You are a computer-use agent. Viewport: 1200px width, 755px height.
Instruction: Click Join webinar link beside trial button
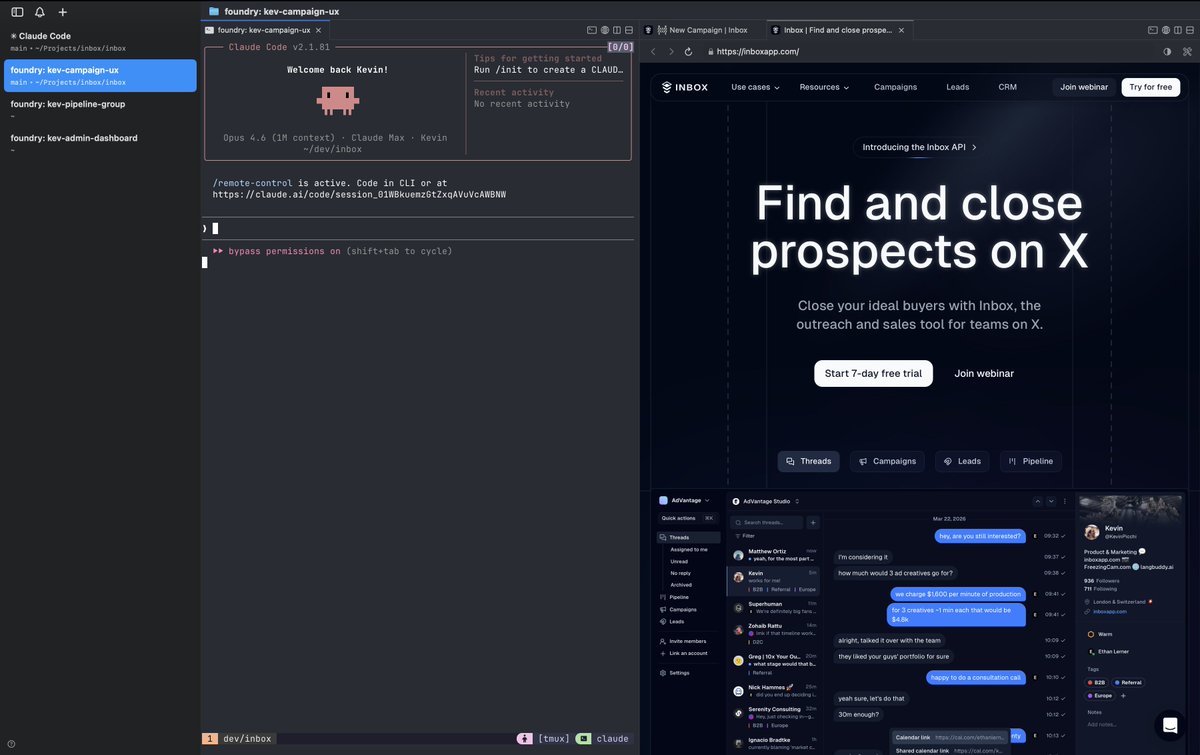[984, 373]
